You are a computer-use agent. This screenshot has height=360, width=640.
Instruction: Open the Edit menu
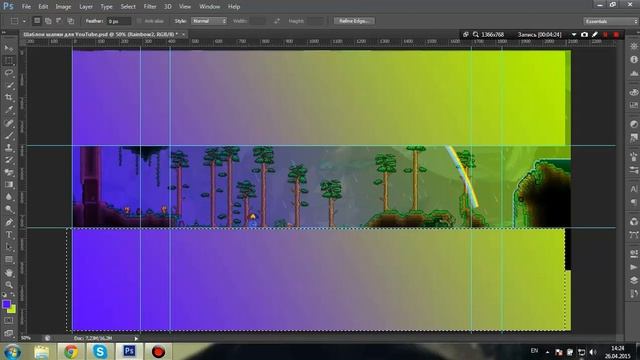click(43, 7)
